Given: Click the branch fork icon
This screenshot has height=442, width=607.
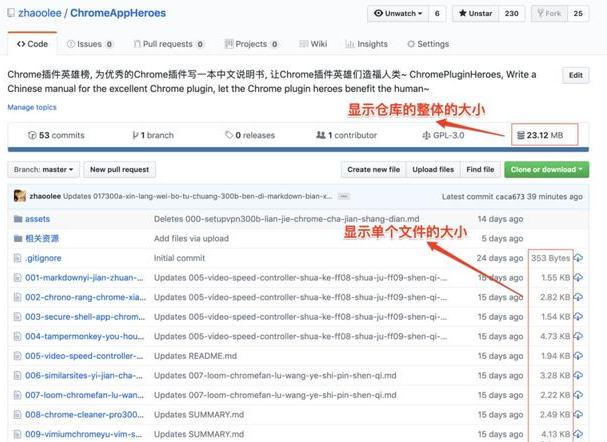Looking at the screenshot, I should click(x=135, y=135).
